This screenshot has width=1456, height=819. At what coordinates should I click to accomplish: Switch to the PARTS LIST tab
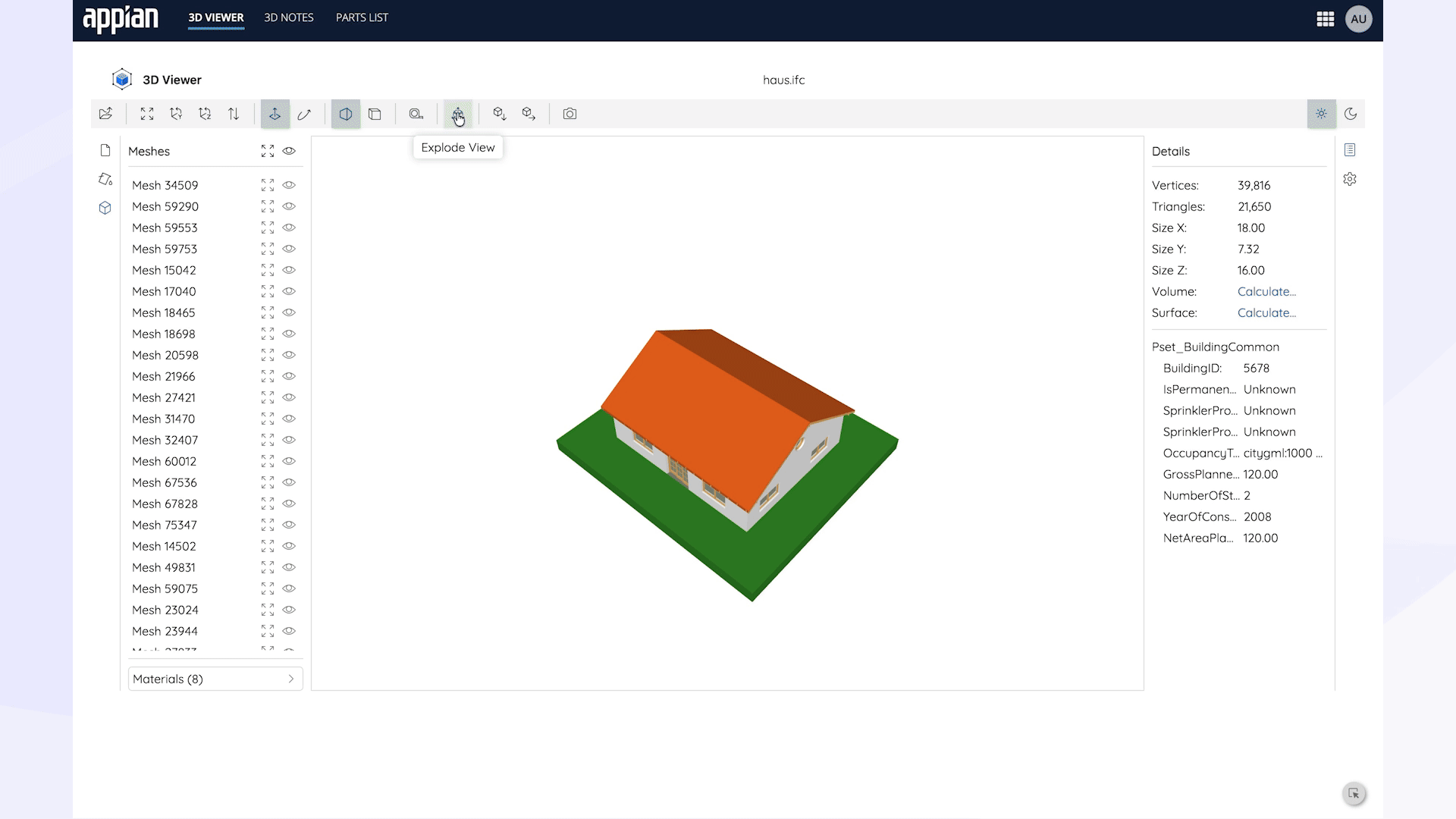pos(362,17)
